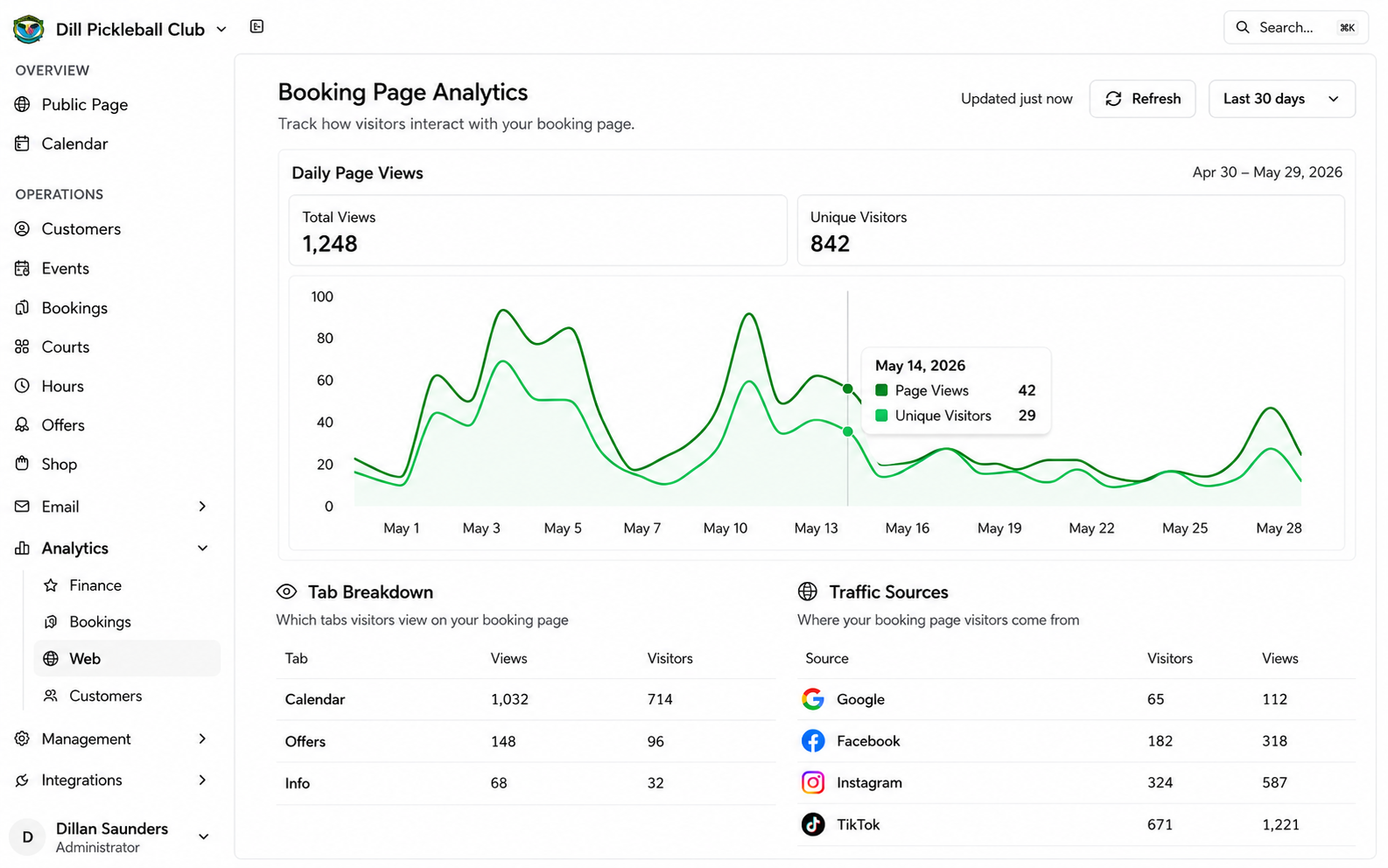The height and width of the screenshot is (868, 1388).
Task: Open the Hours page link
Action: click(x=63, y=386)
